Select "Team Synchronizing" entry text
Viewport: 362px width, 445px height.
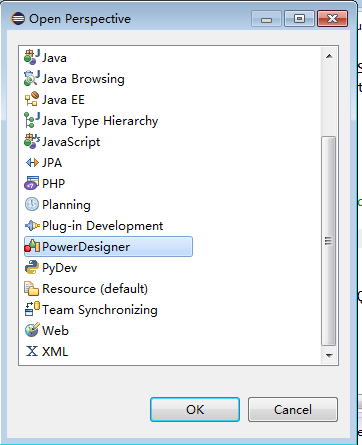coord(100,310)
